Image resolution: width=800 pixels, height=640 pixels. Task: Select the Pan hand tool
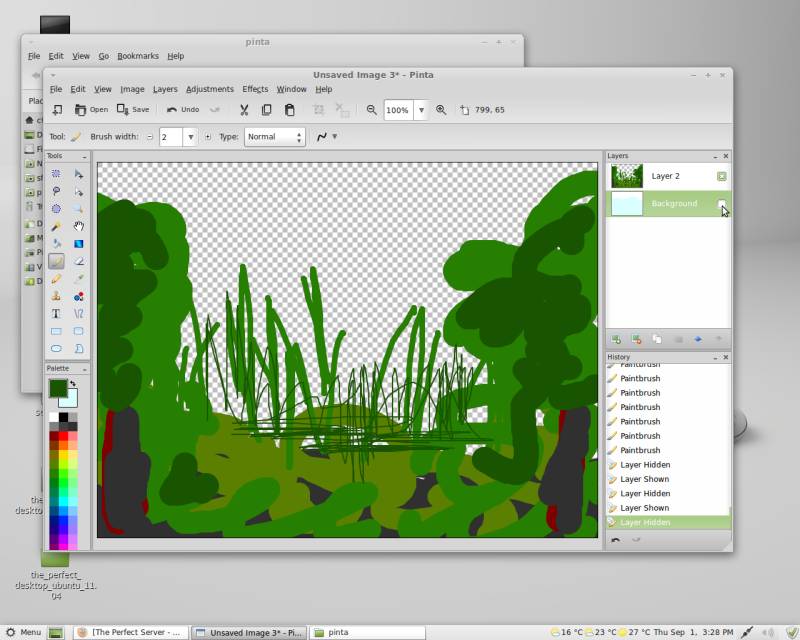(x=78, y=226)
